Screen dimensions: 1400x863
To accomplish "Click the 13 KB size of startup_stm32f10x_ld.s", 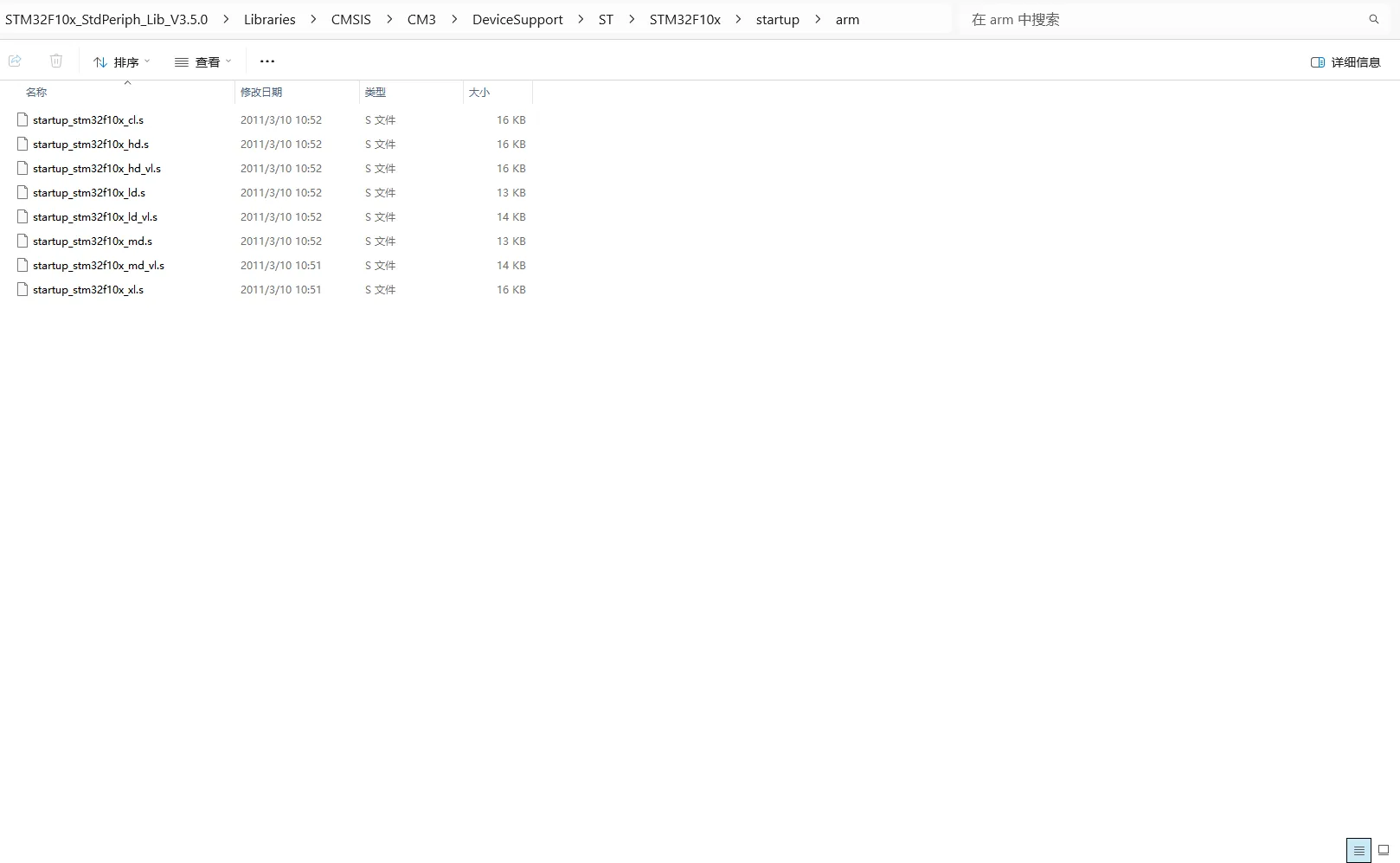I will click(511, 192).
